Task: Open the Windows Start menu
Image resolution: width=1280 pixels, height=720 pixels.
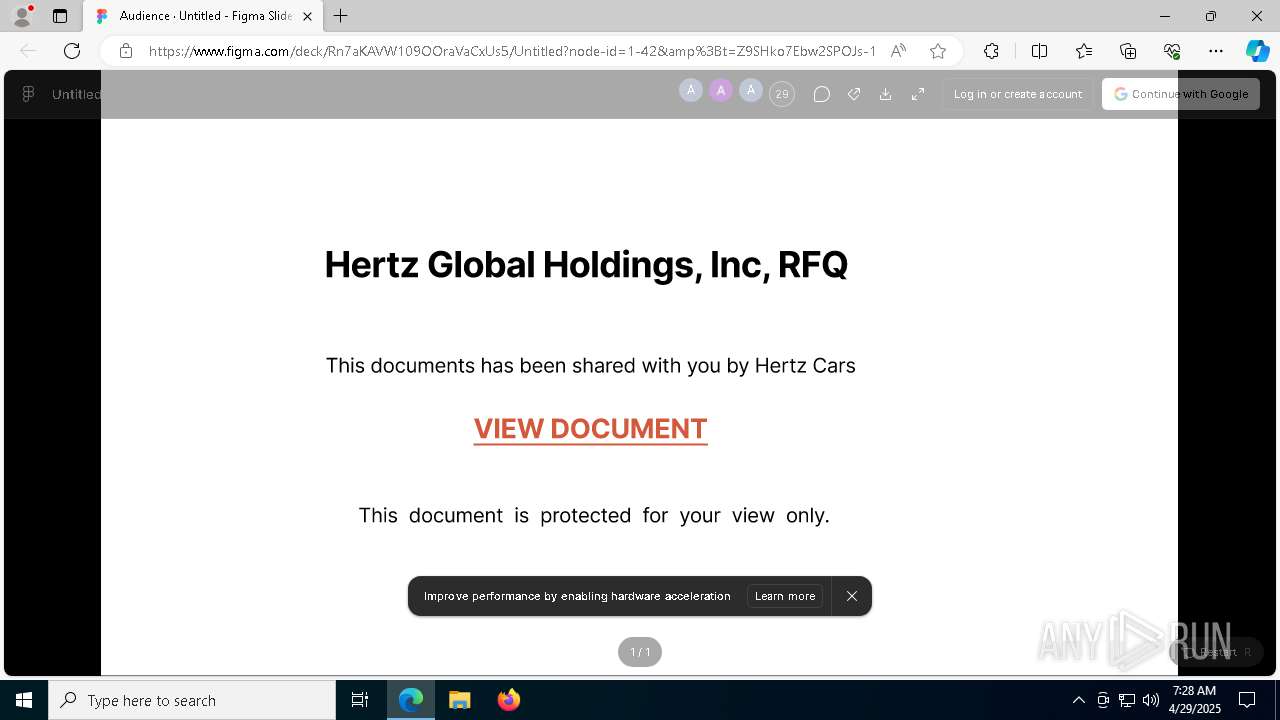Action: pos(24,700)
